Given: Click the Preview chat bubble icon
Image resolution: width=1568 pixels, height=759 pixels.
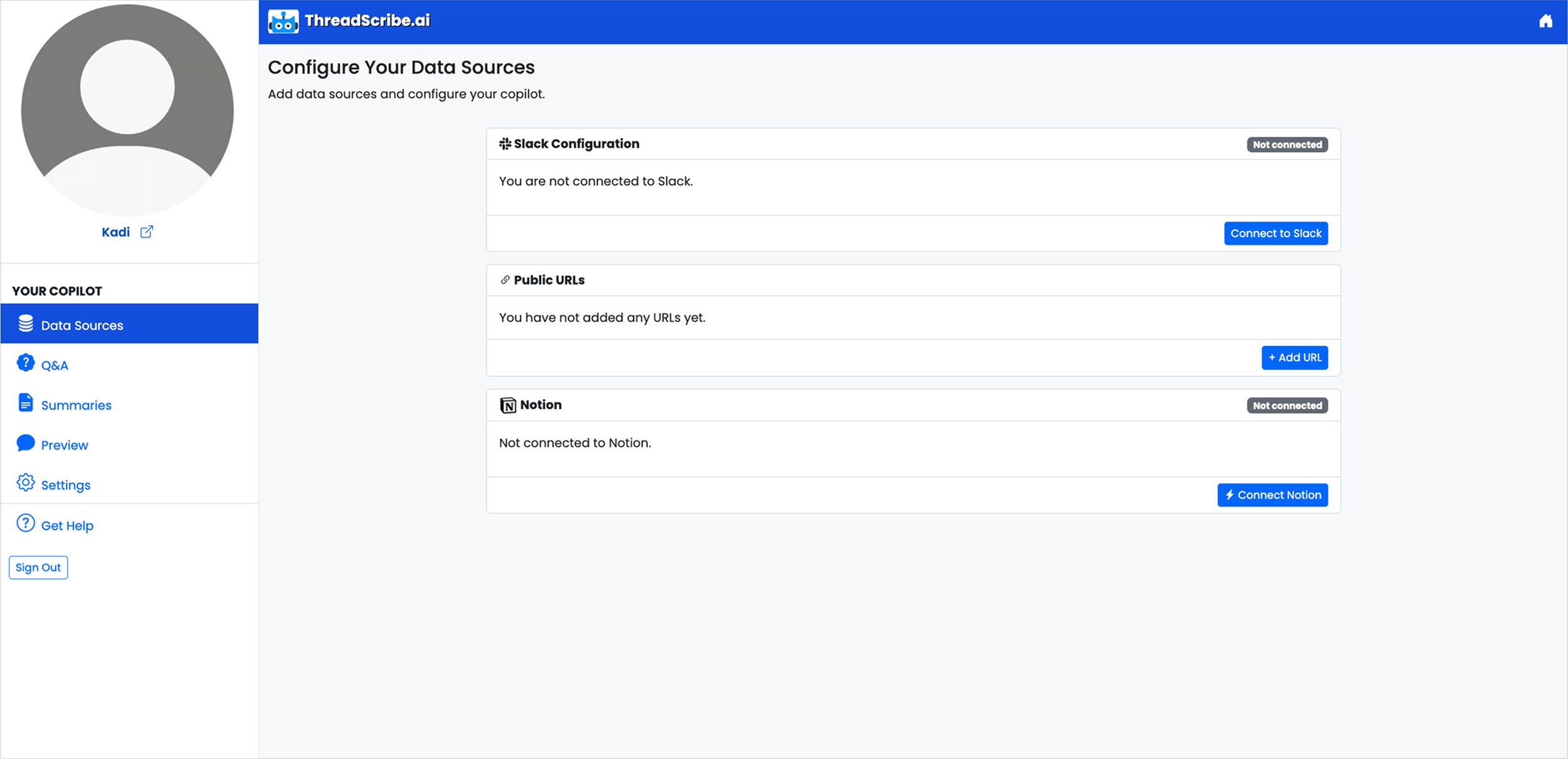Looking at the screenshot, I should tap(26, 443).
